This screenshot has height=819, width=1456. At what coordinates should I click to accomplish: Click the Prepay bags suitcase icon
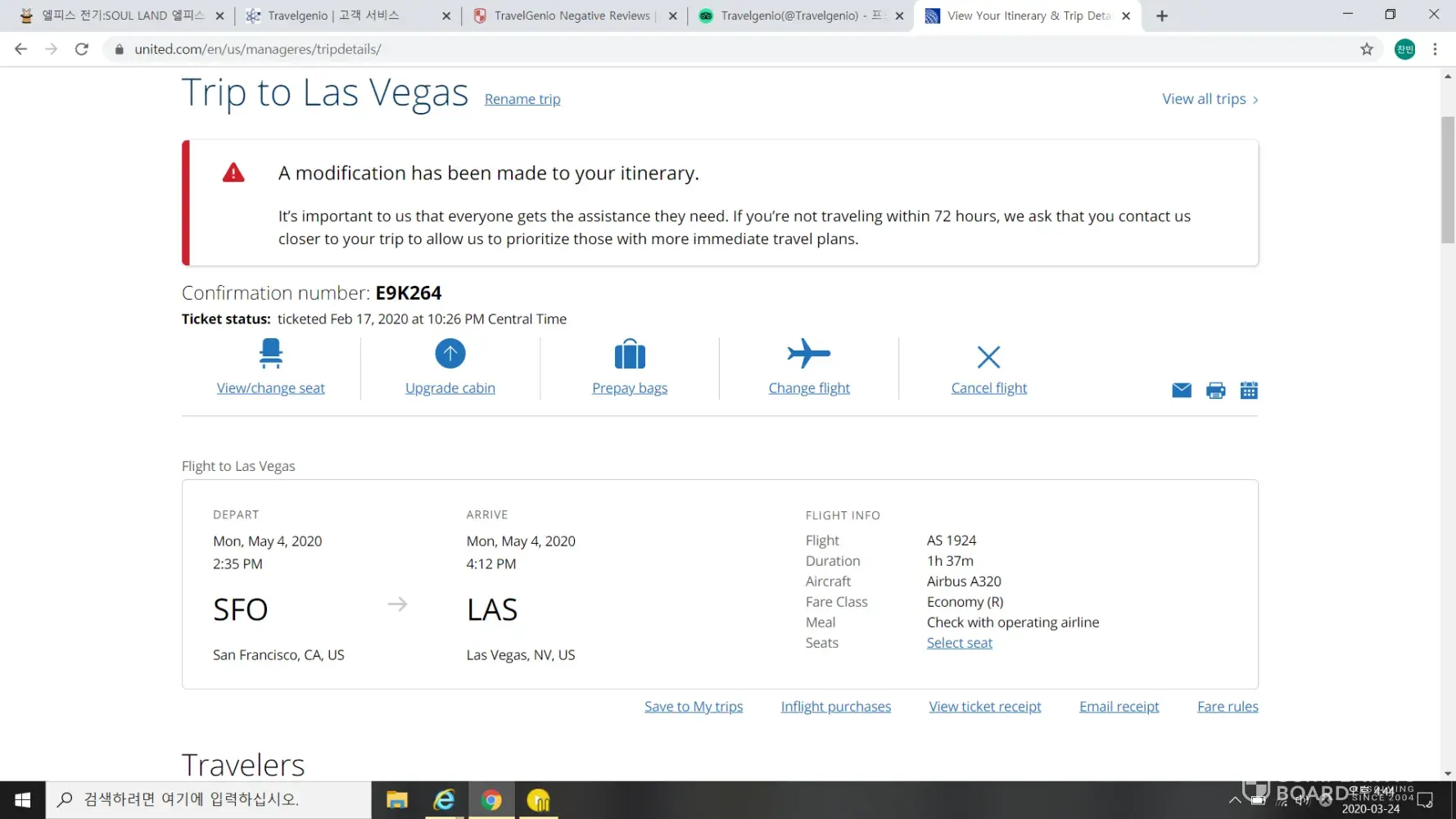[630, 354]
